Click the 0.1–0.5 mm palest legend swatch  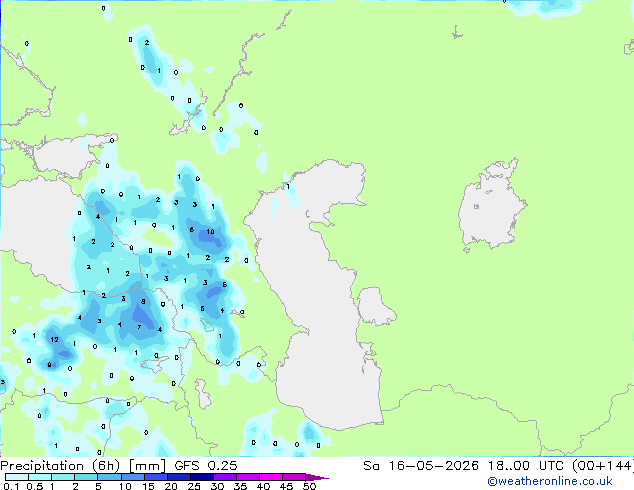point(17,477)
